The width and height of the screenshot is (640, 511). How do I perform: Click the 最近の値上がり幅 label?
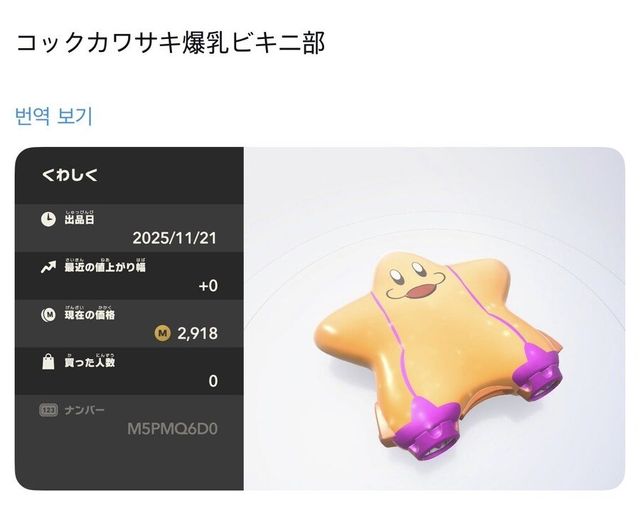[x=105, y=267]
